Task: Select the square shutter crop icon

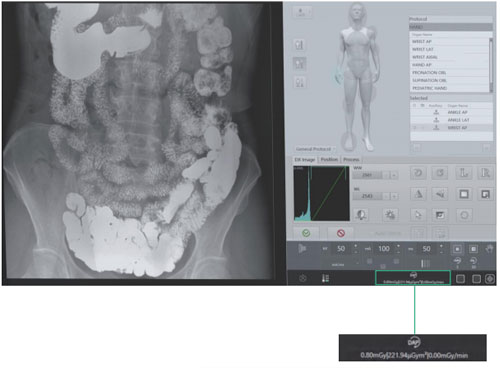Action: point(464,194)
